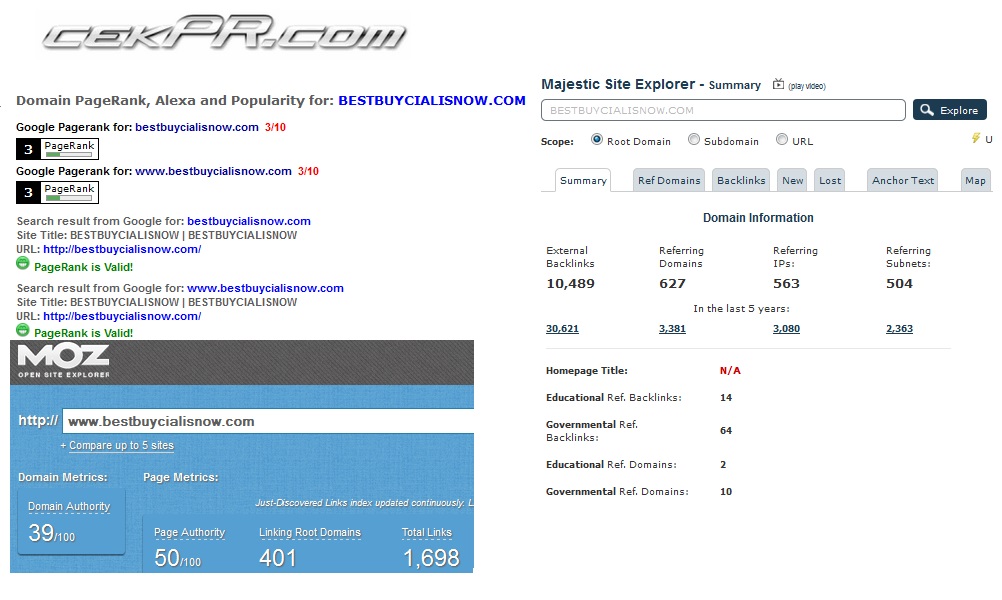This screenshot has height=600, width=1002.
Task: Click the Total Links label
Action: coord(426,532)
